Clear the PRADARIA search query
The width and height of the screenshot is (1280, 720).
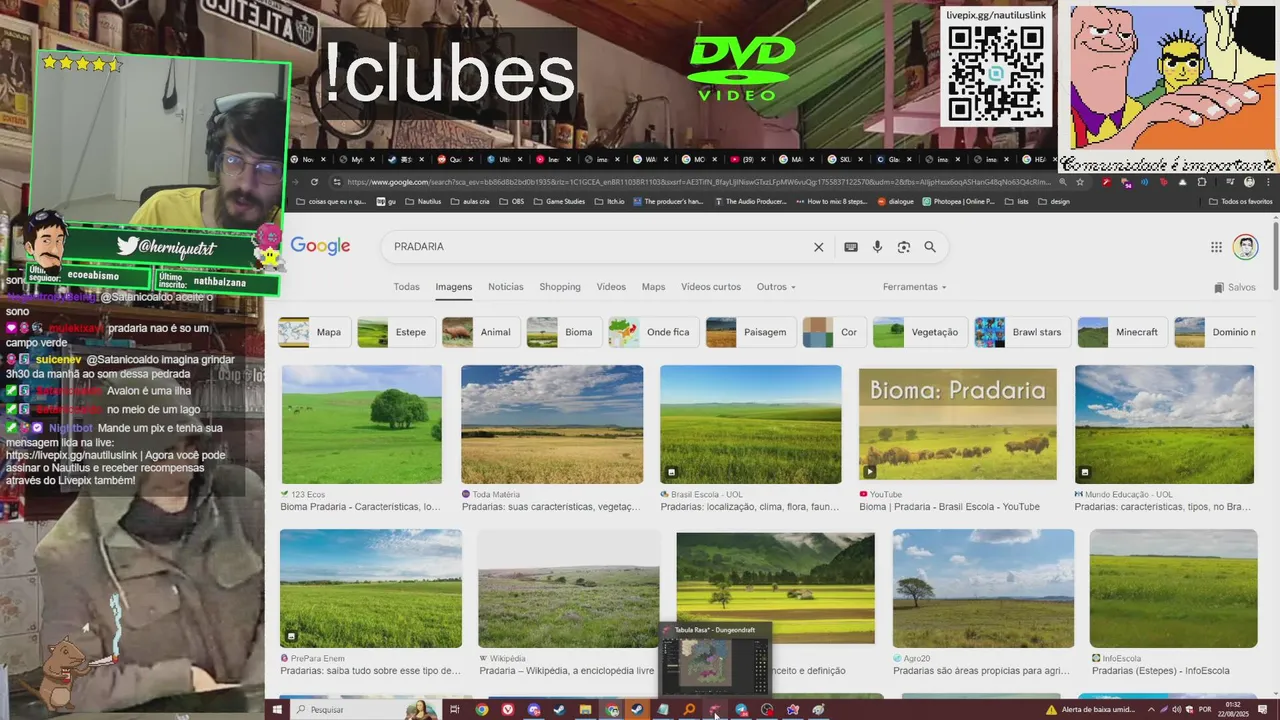[818, 247]
